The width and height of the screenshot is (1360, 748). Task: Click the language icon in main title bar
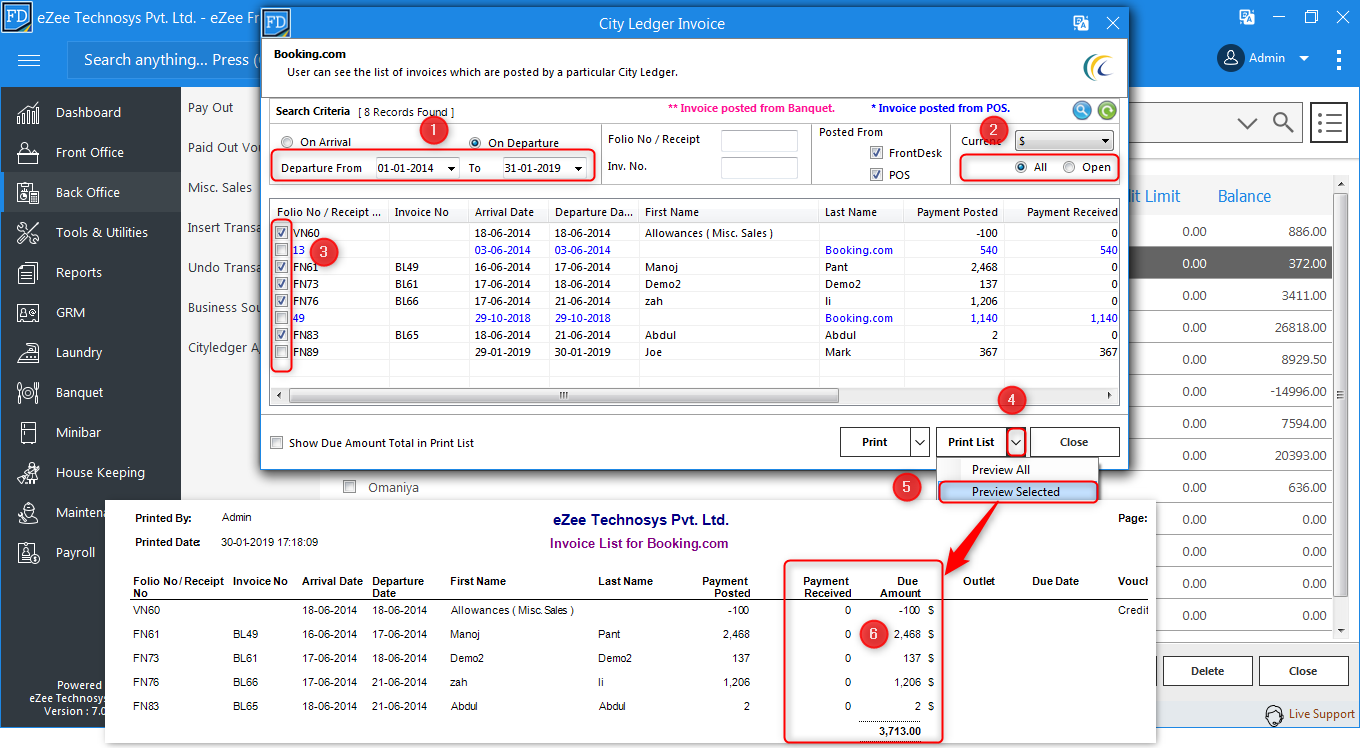[x=1247, y=17]
